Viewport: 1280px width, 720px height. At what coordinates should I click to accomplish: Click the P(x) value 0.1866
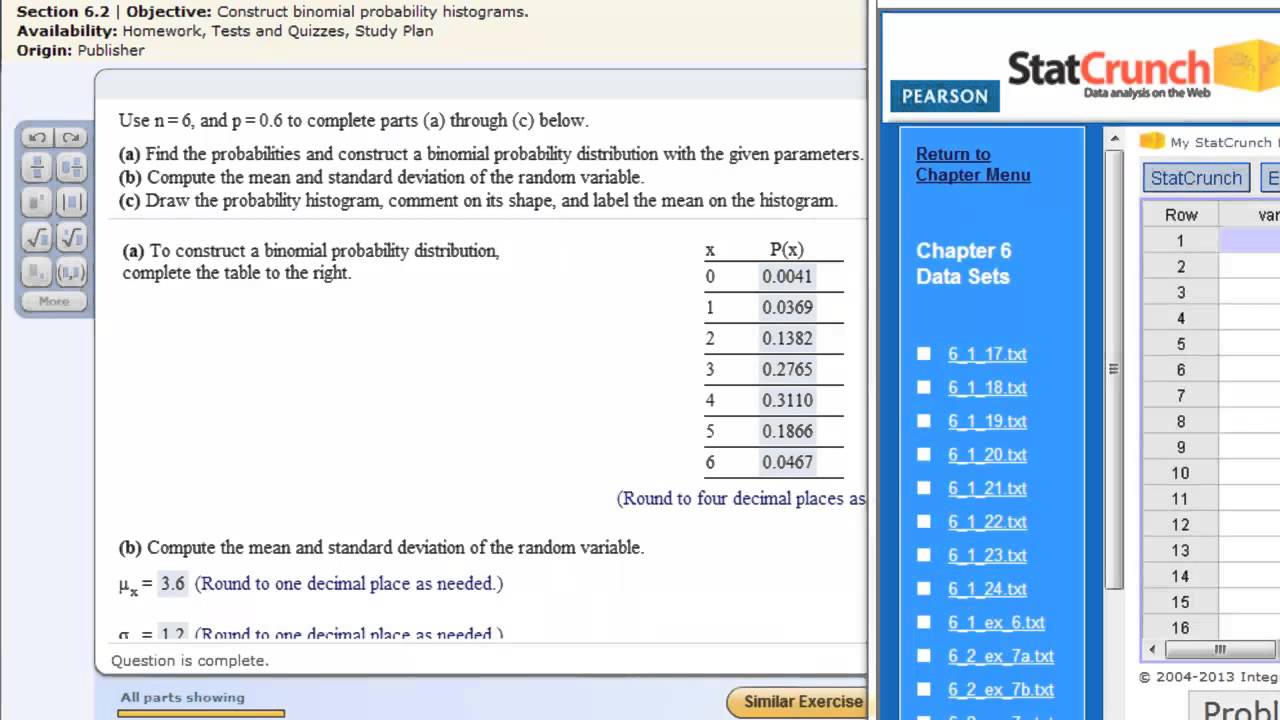(x=787, y=431)
